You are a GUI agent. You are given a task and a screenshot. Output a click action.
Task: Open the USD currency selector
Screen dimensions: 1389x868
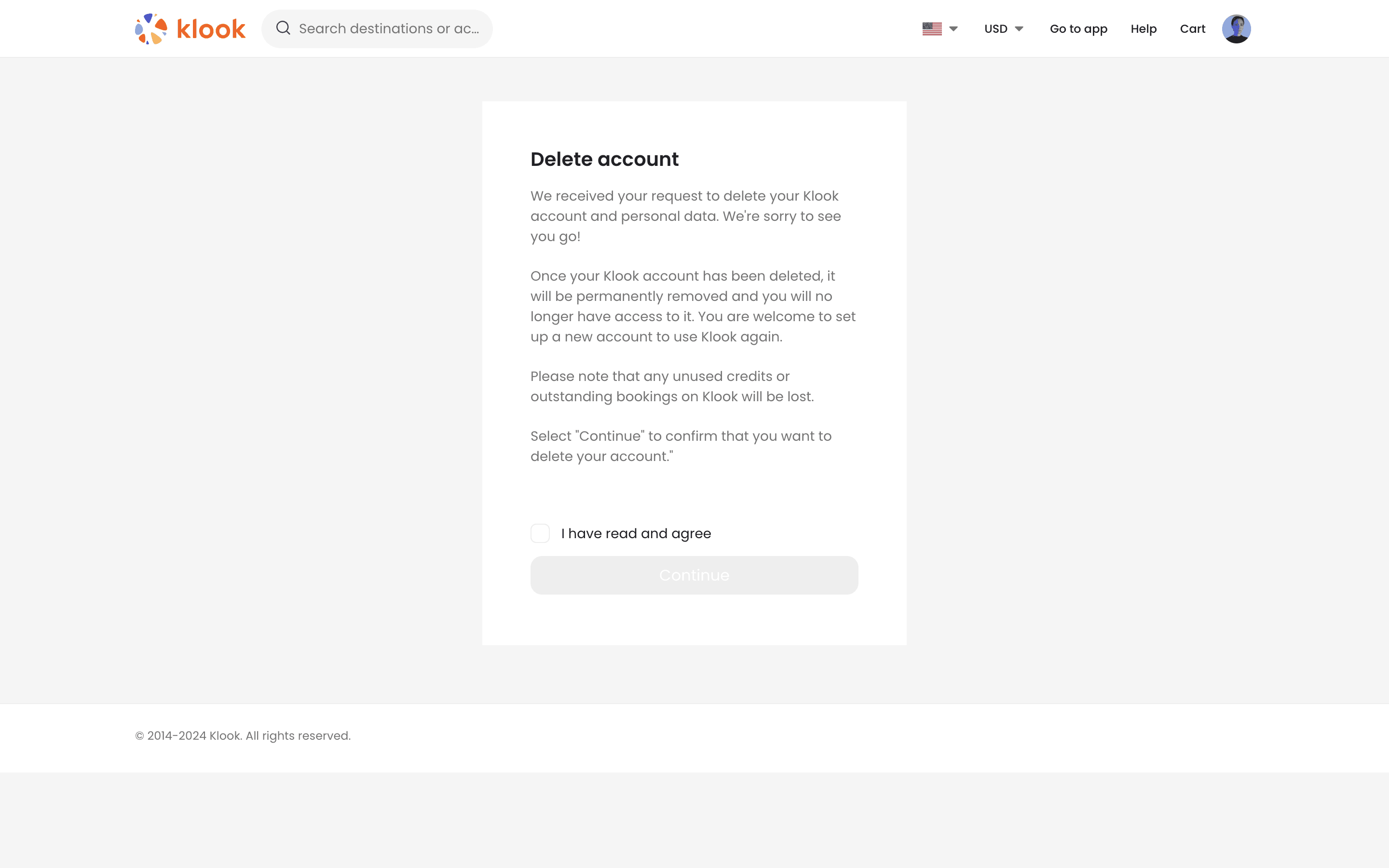tap(996, 29)
